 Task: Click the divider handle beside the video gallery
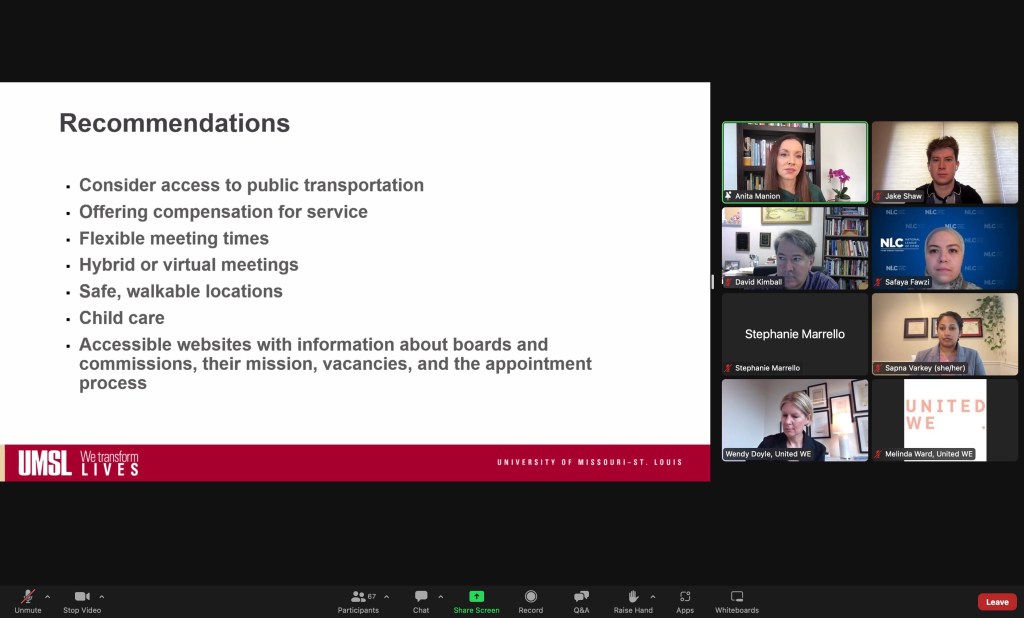coord(713,282)
